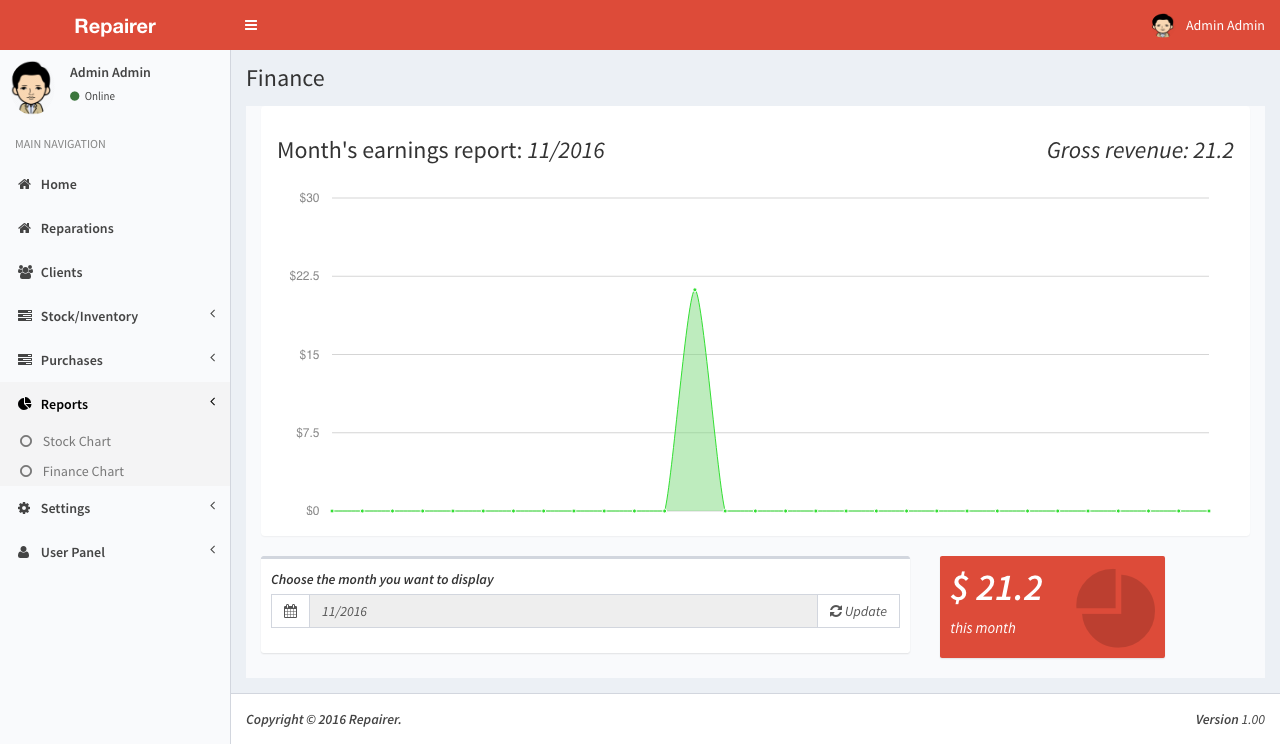1280x744 pixels.
Task: Click the Reports pie chart icon
Action: 25,404
